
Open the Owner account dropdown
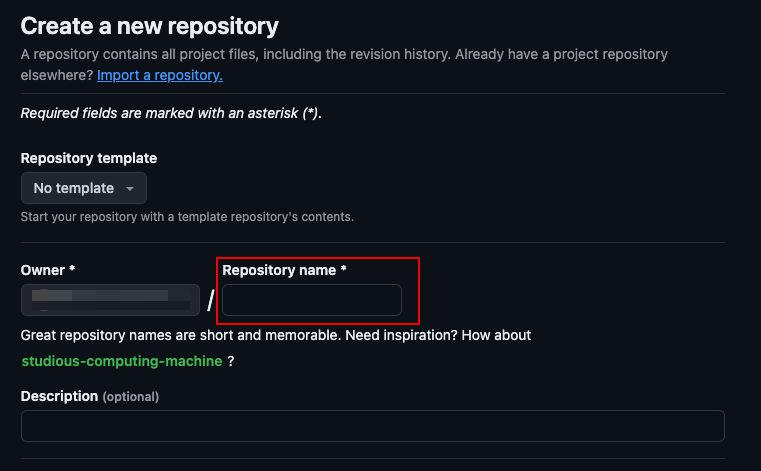(110, 300)
